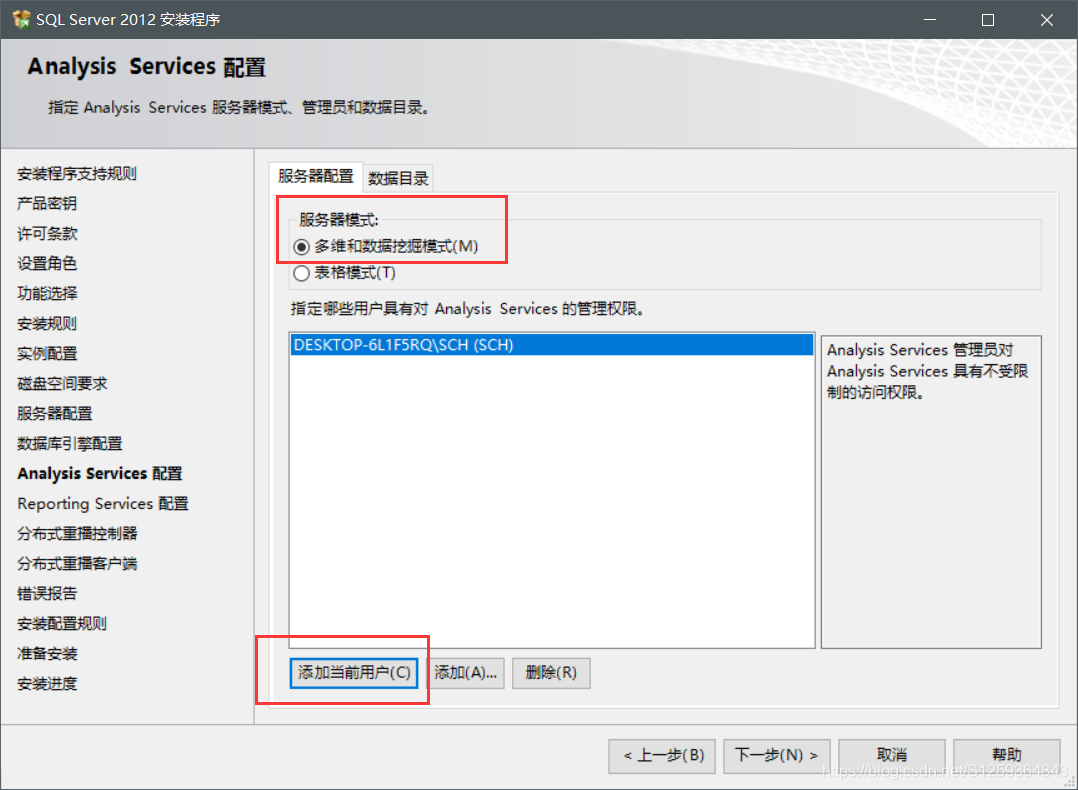Click the 许可条款 step in sidebar
1078x790 pixels.
click(47, 234)
